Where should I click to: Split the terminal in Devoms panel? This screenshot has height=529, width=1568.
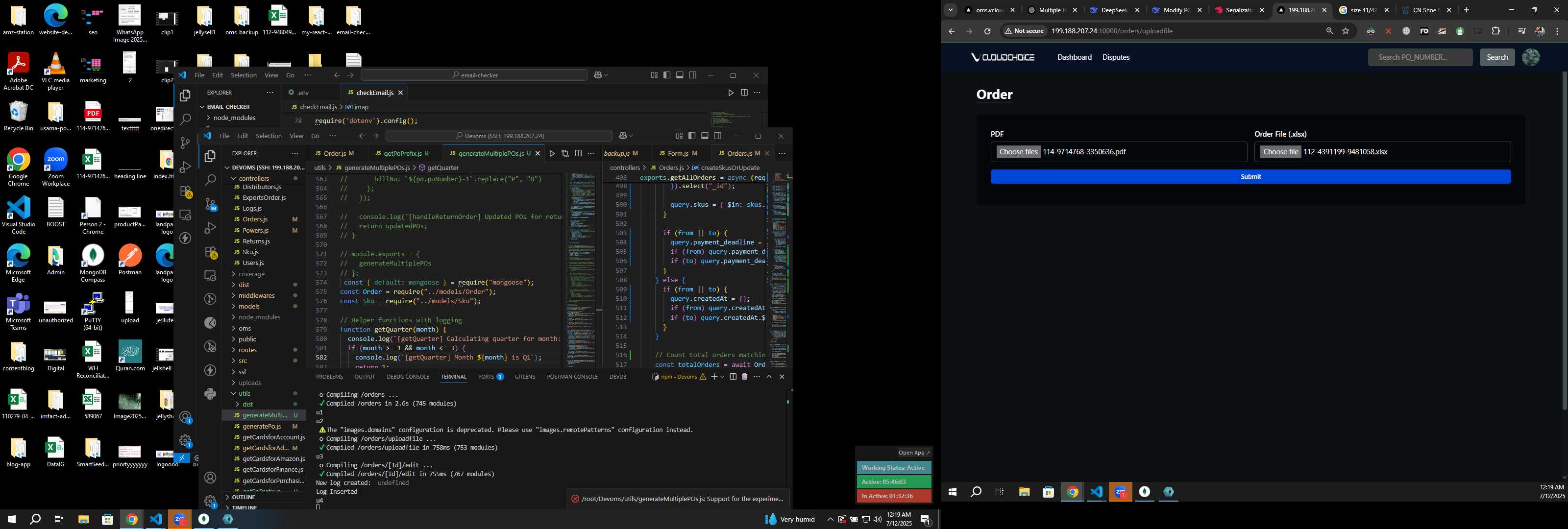733,377
